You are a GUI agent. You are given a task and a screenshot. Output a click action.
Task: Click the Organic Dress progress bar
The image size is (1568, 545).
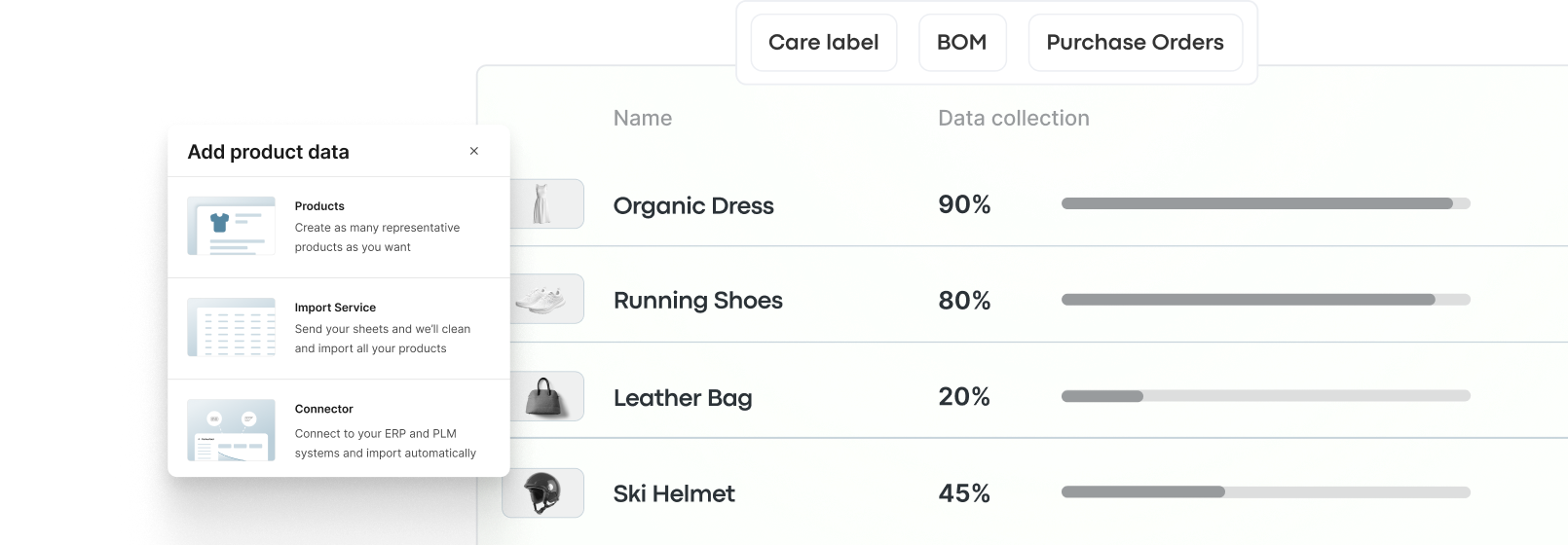pos(1265,204)
